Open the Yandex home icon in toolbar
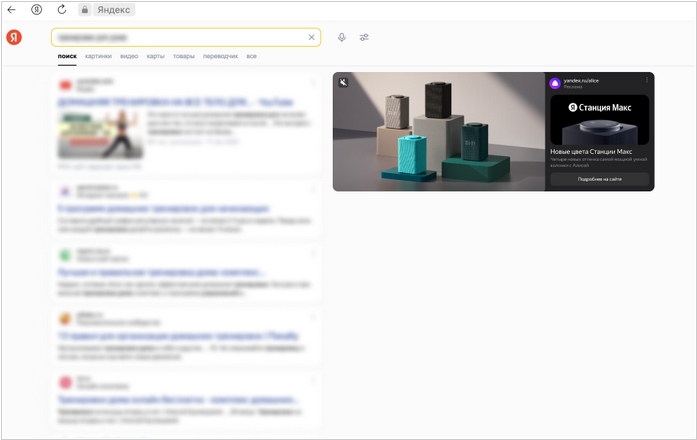697x440 pixels. [36, 9]
